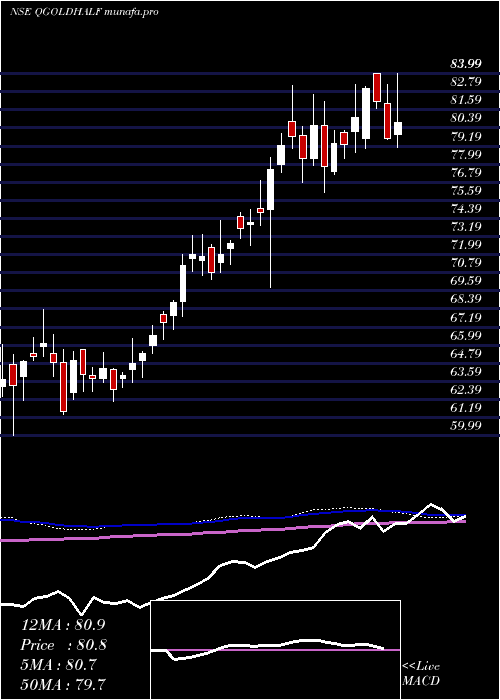The width and height of the screenshot is (500, 700).
Task: Click the '50MA : 79.7' readout
Action: (63, 683)
